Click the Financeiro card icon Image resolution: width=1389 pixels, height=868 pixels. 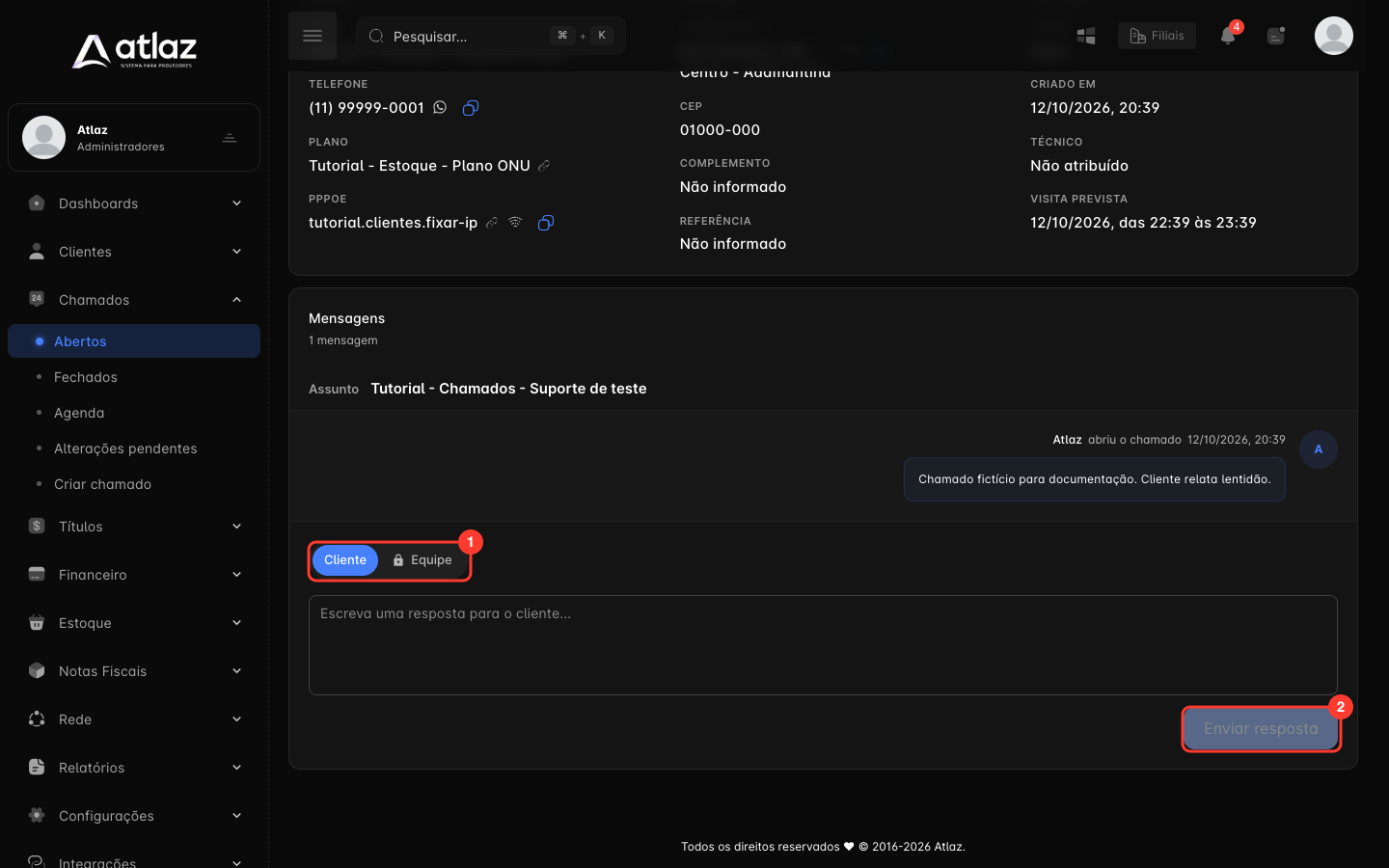pos(37,575)
